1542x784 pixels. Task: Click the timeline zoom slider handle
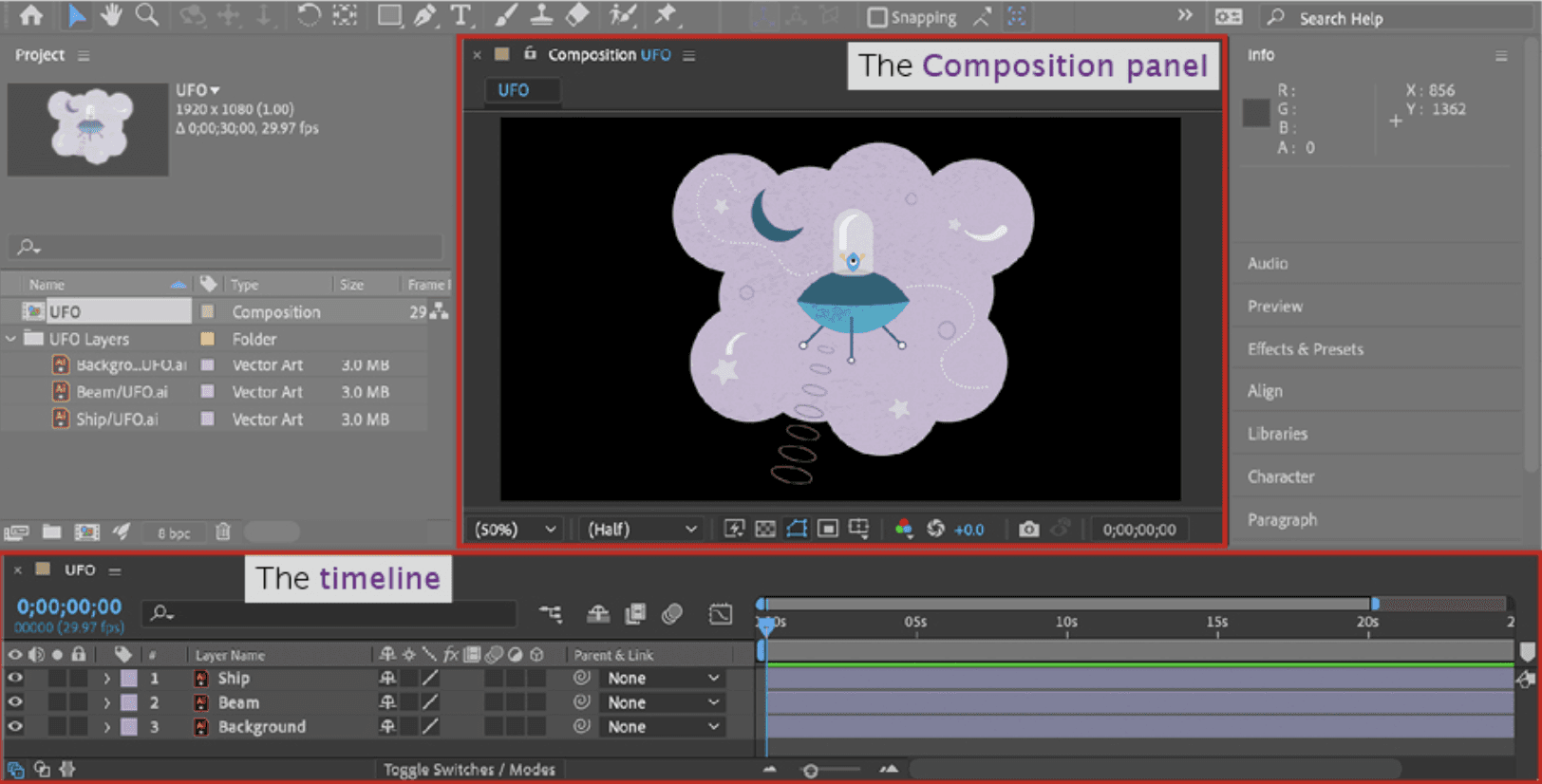click(810, 771)
